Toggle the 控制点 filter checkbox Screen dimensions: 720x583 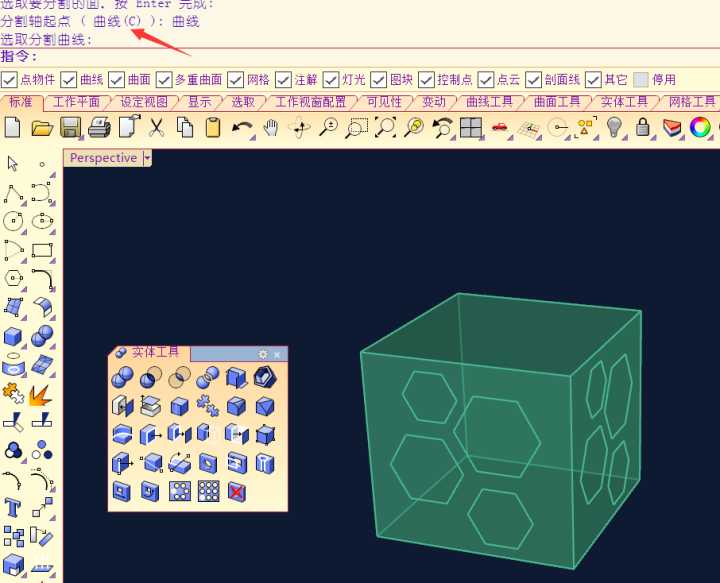[427, 80]
